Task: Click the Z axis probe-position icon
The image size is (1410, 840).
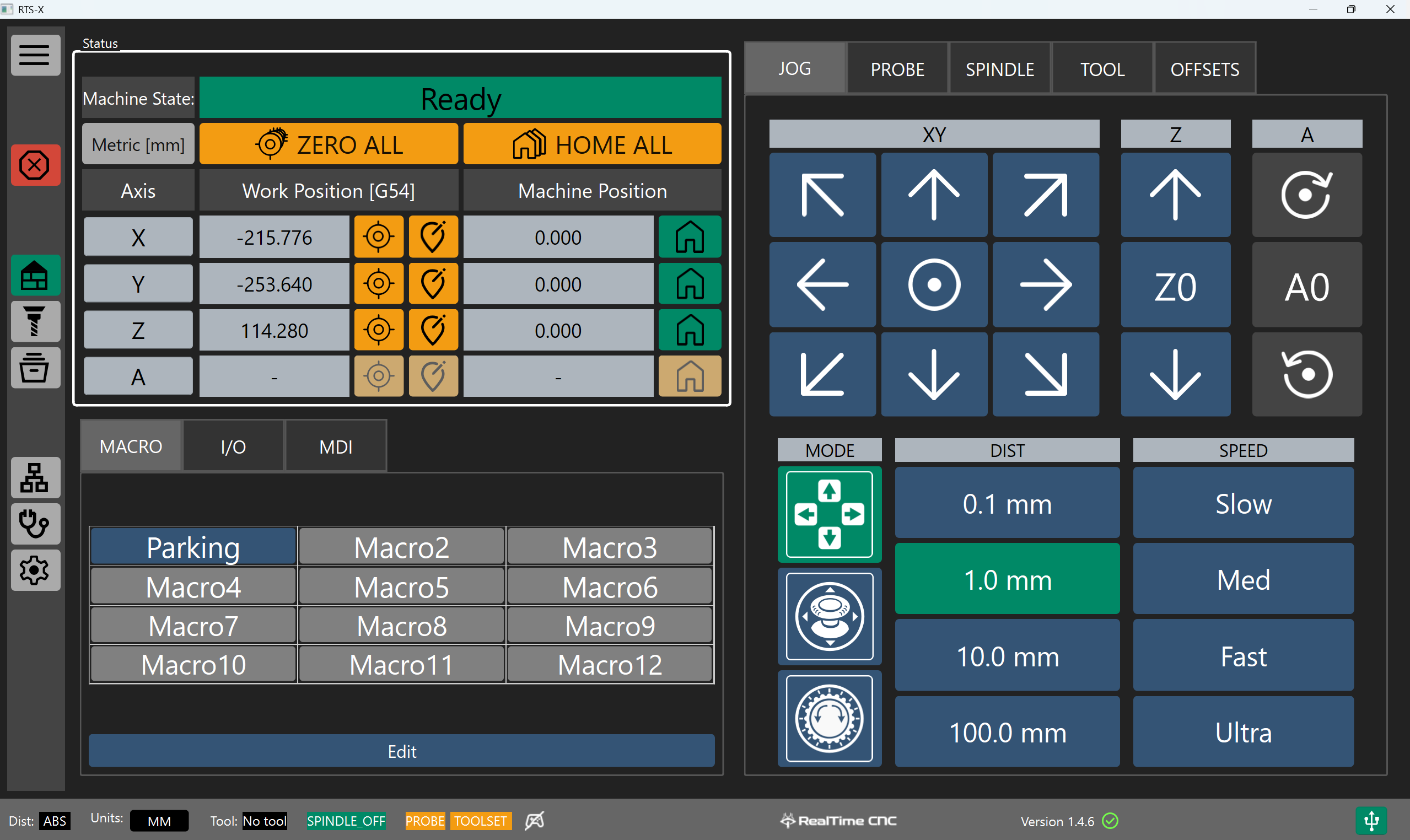Action: [433, 331]
